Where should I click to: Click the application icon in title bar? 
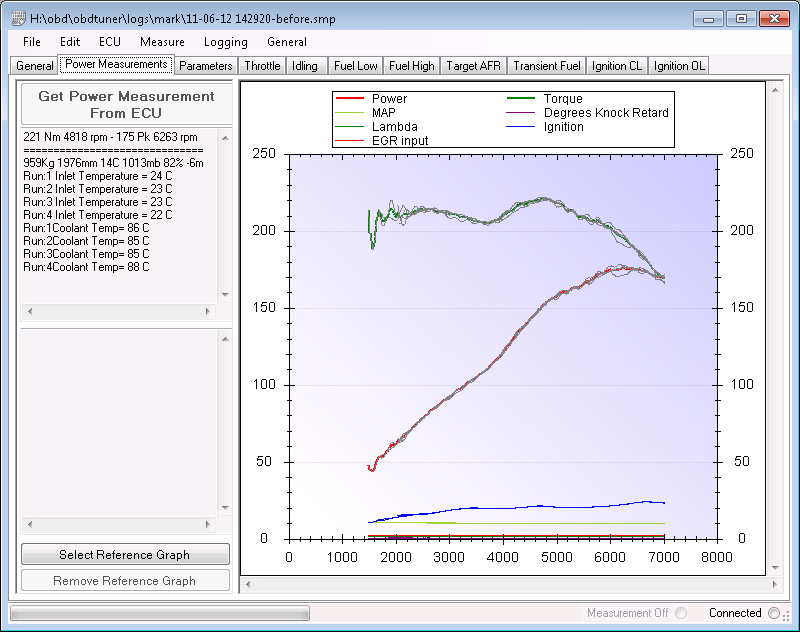[x=18, y=19]
